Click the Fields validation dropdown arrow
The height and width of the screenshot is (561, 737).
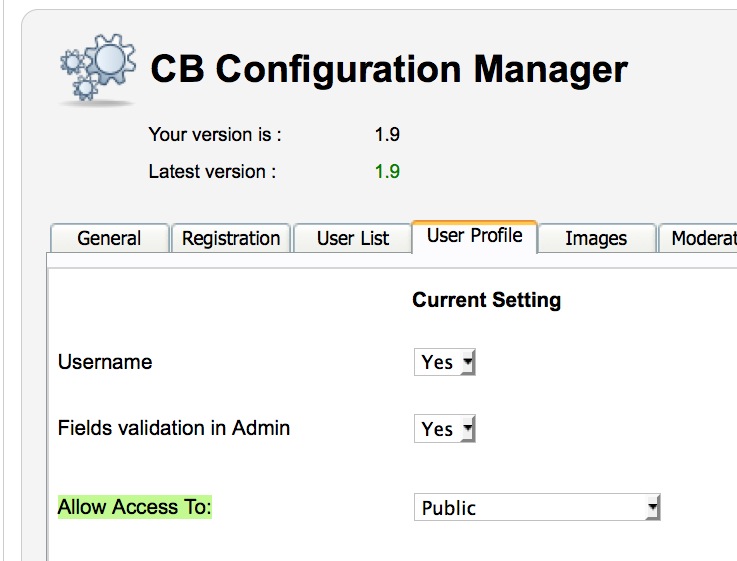[x=468, y=429]
